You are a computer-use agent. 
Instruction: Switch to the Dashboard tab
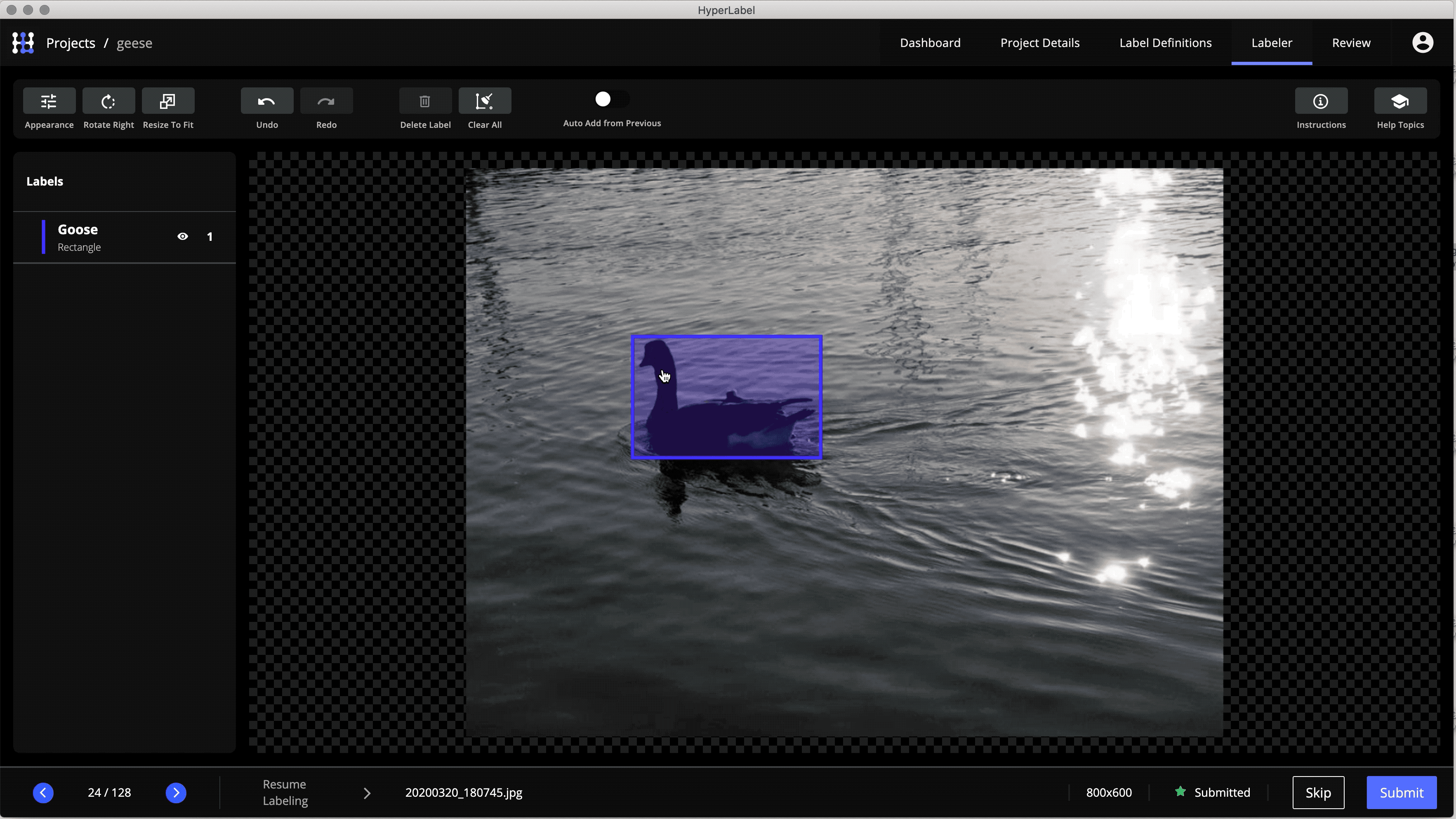coord(930,43)
